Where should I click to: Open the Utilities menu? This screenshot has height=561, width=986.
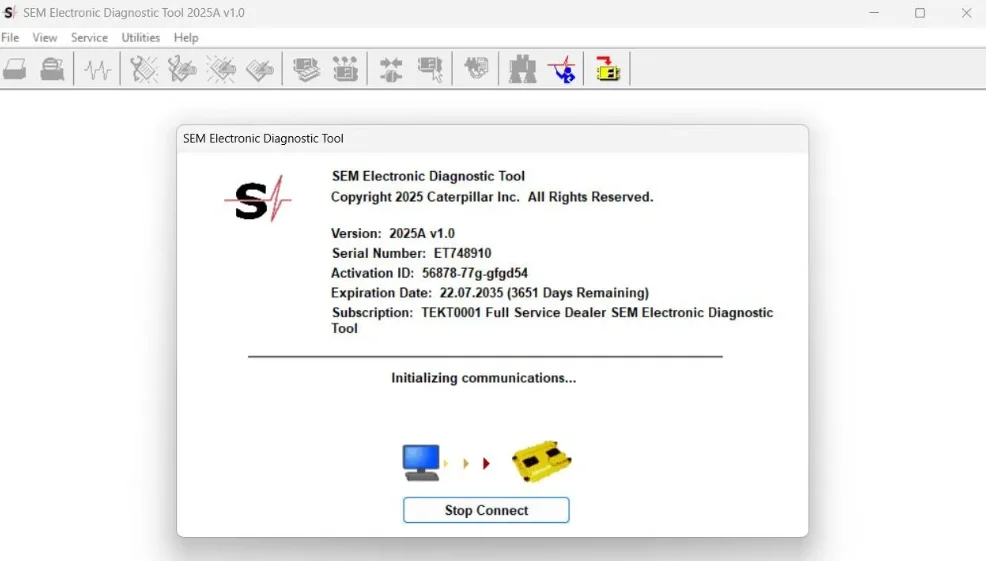[x=141, y=37]
